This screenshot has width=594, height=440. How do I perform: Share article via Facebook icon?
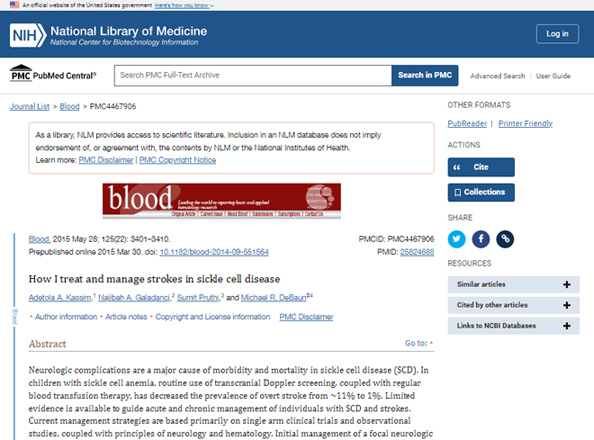pos(481,239)
